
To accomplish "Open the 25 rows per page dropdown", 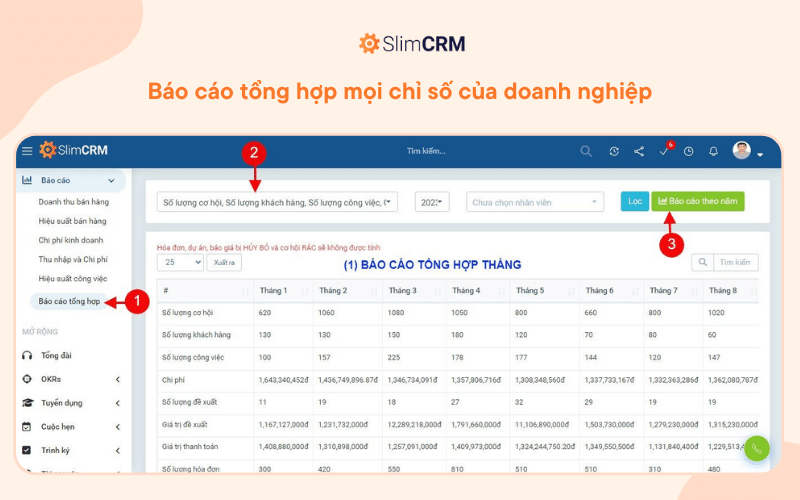I will click(180, 262).
